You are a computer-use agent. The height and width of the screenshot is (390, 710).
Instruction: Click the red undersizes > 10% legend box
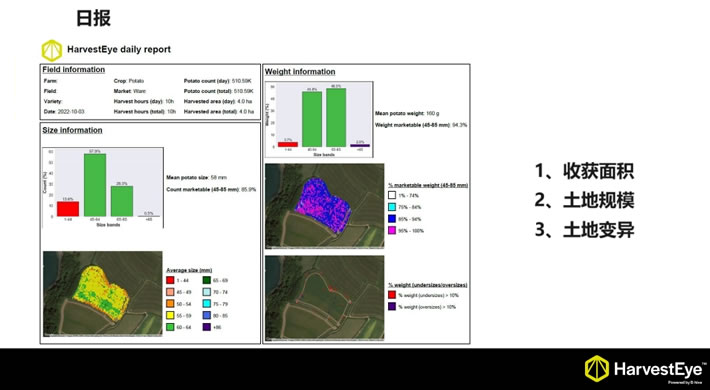392,295
